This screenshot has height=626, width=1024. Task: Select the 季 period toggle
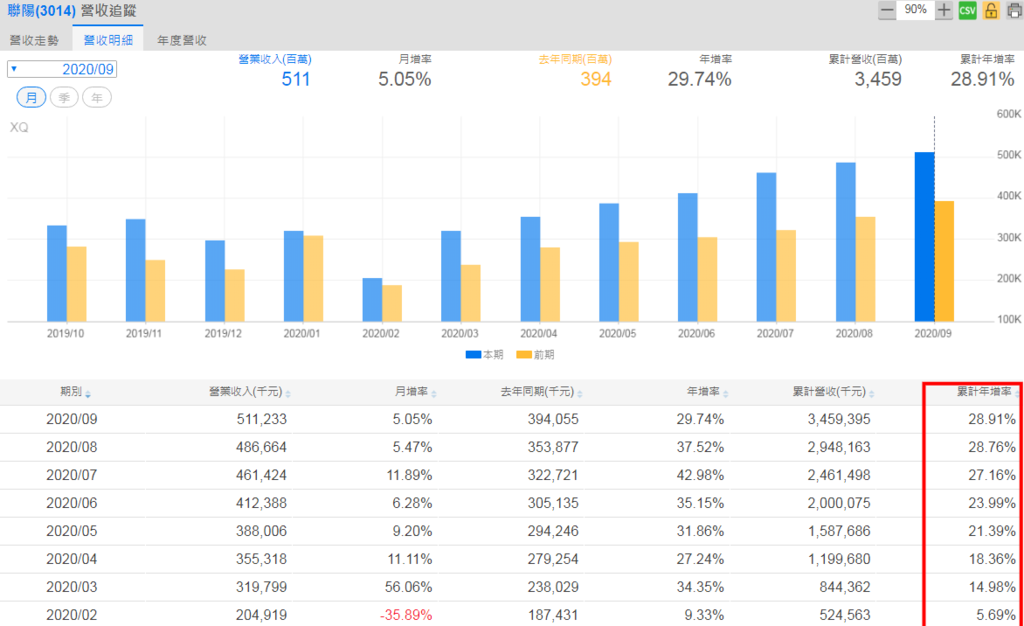coord(64,98)
